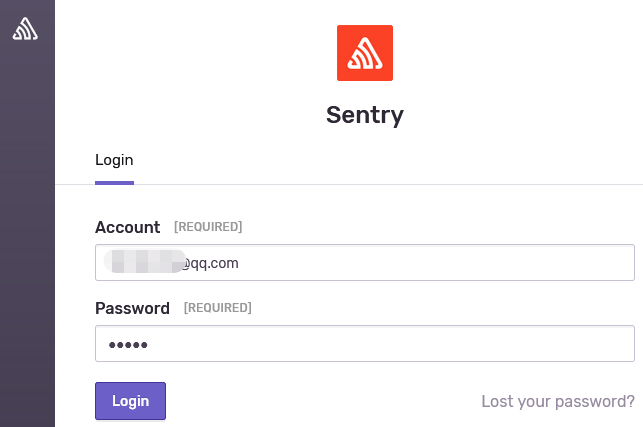Place cursor after @qq.com text
The width and height of the screenshot is (643, 427).
[x=240, y=263]
